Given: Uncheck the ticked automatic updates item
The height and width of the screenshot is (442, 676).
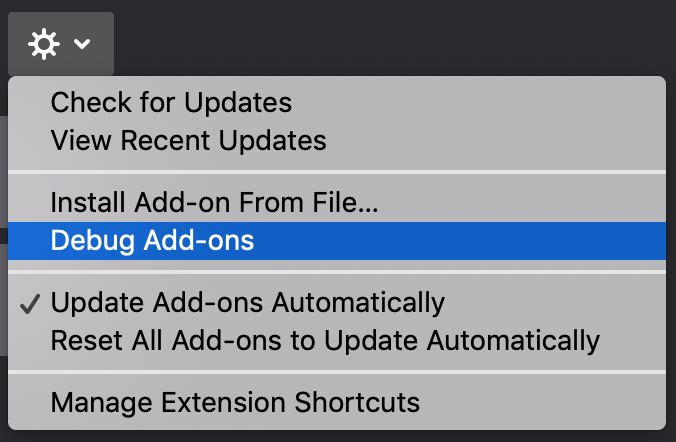Looking at the screenshot, I should (337, 303).
